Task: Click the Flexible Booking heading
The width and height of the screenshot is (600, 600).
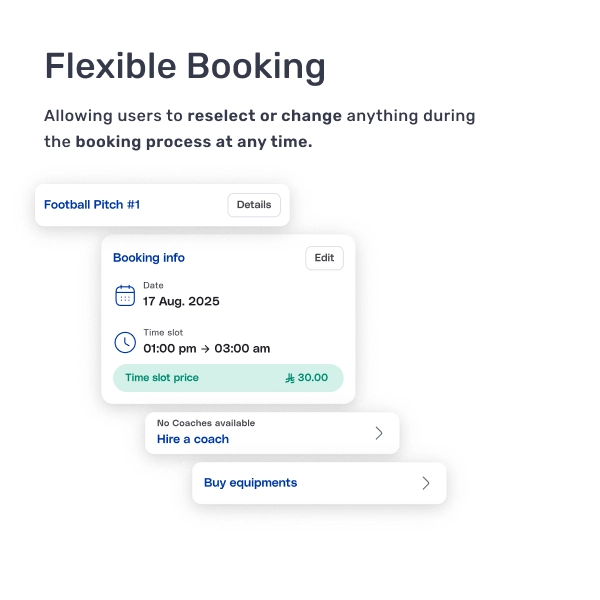Action: (x=185, y=67)
